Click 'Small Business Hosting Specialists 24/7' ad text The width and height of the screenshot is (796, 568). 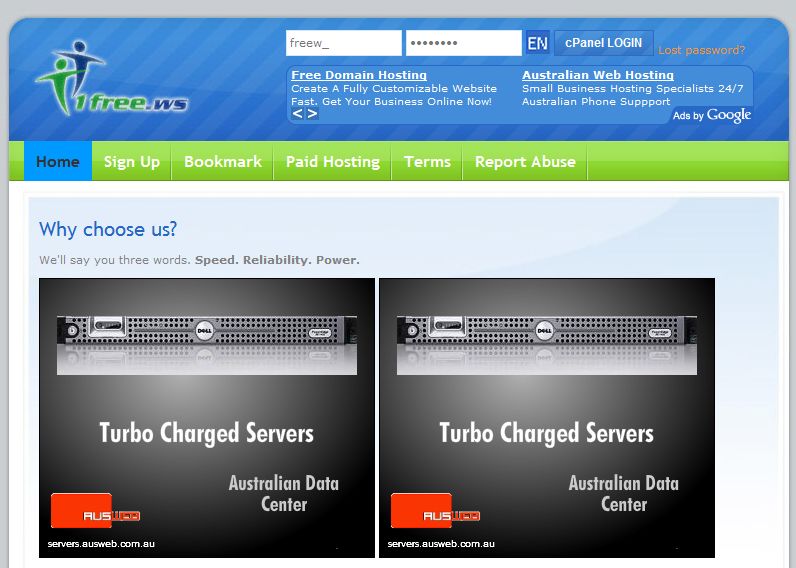(x=633, y=88)
